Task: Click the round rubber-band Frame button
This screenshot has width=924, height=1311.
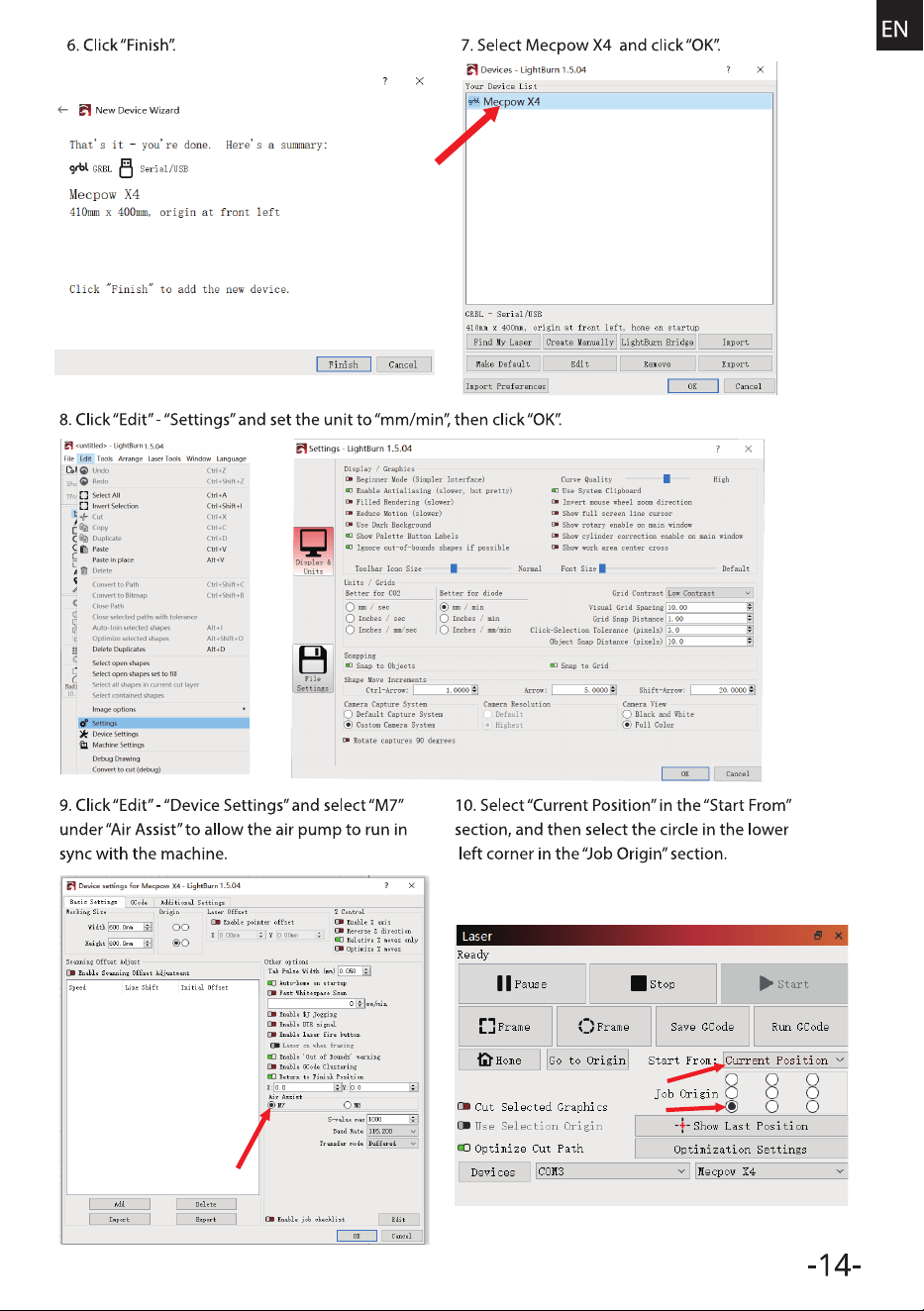Action: (x=604, y=1027)
